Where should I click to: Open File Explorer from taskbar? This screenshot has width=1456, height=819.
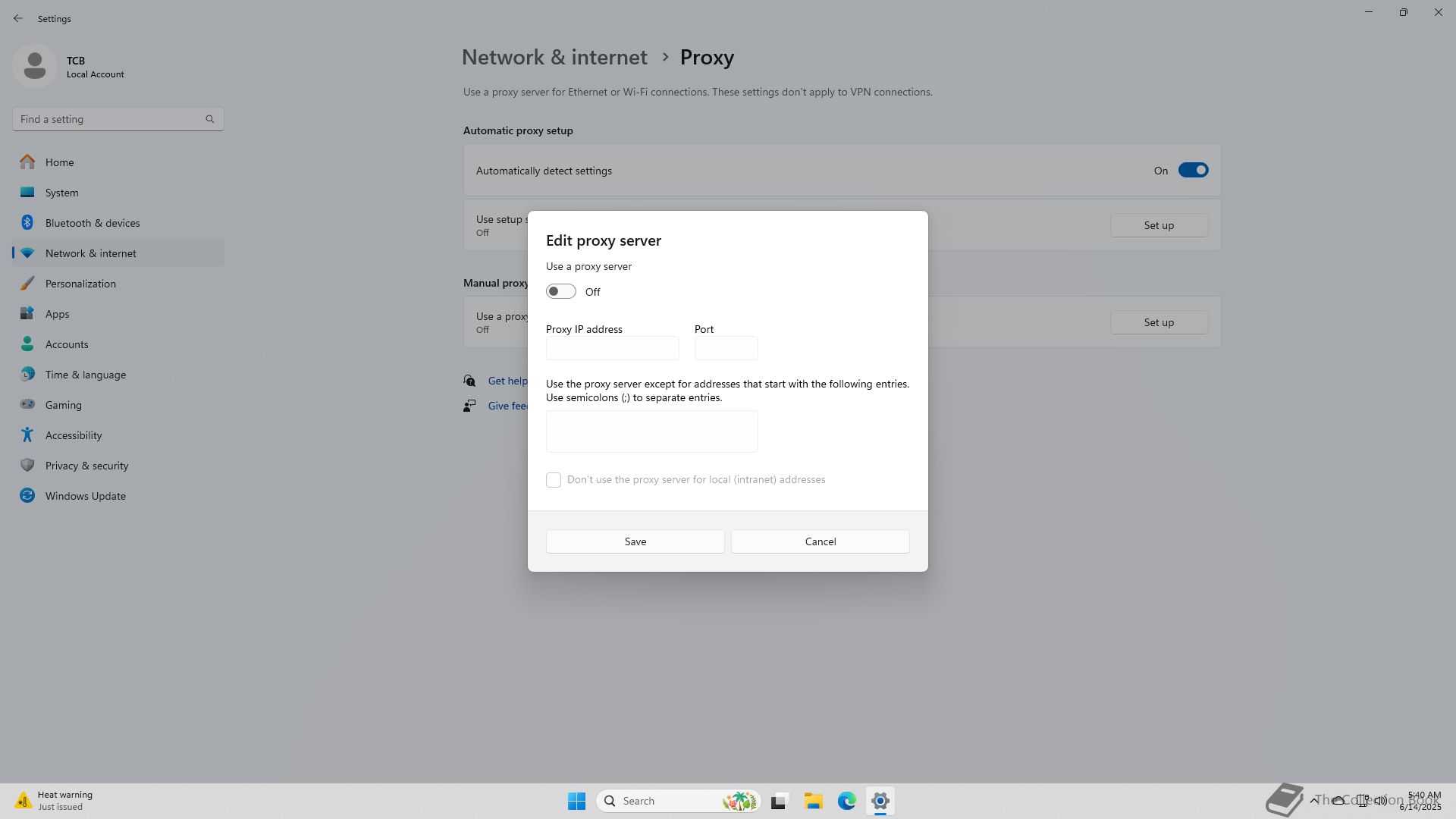pyautogui.click(x=813, y=801)
